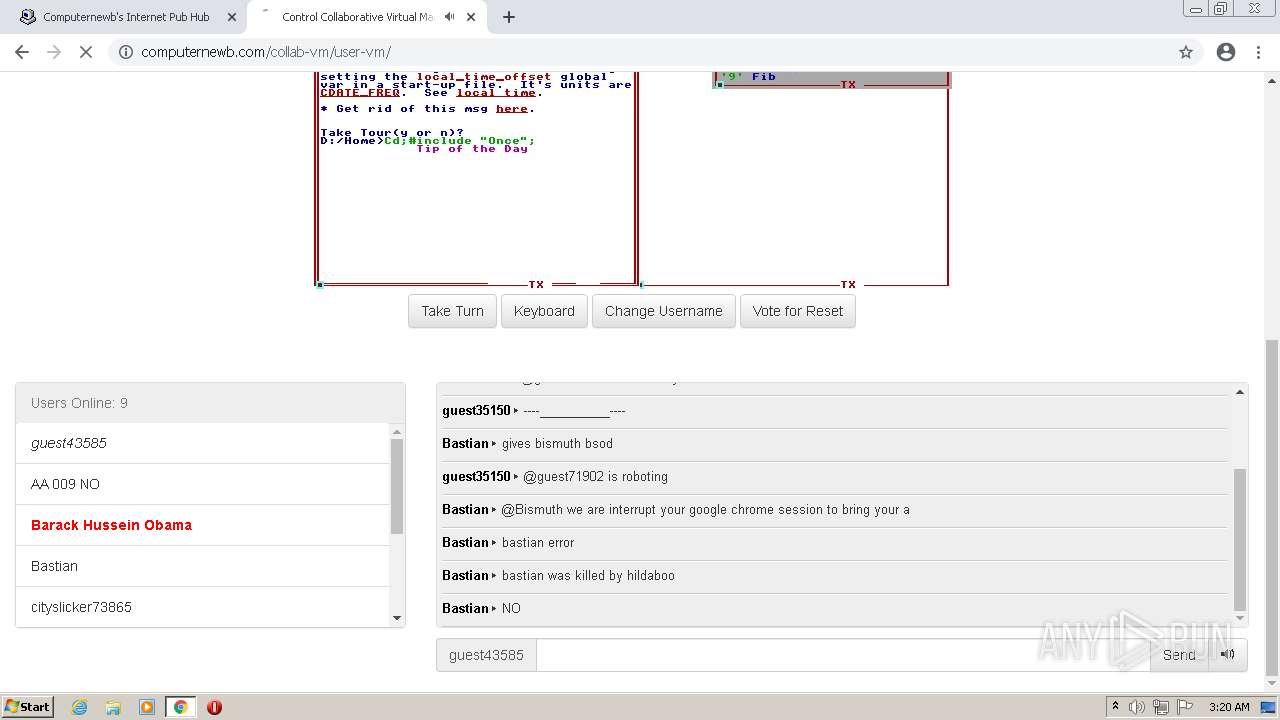Open a new browser tab

coord(509,17)
